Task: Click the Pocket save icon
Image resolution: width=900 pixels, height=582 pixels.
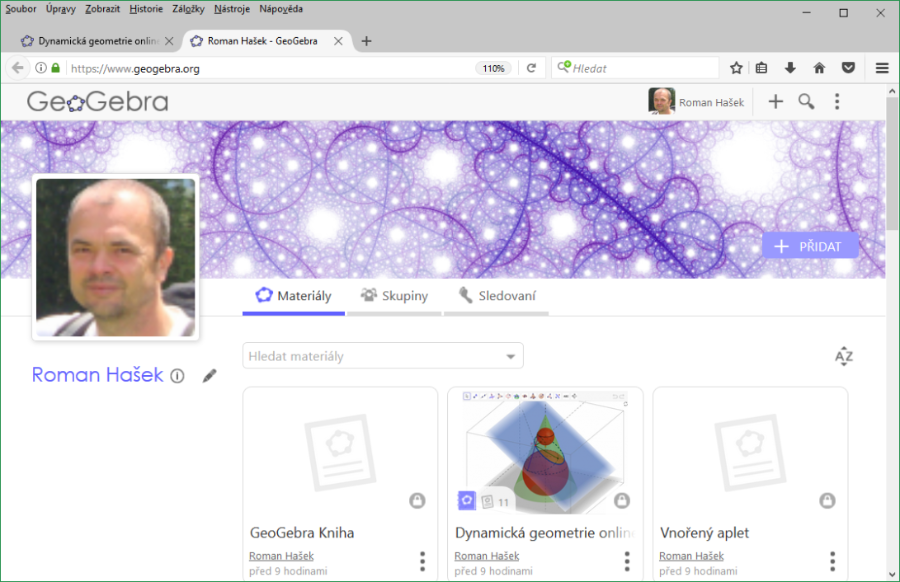Action: point(848,68)
